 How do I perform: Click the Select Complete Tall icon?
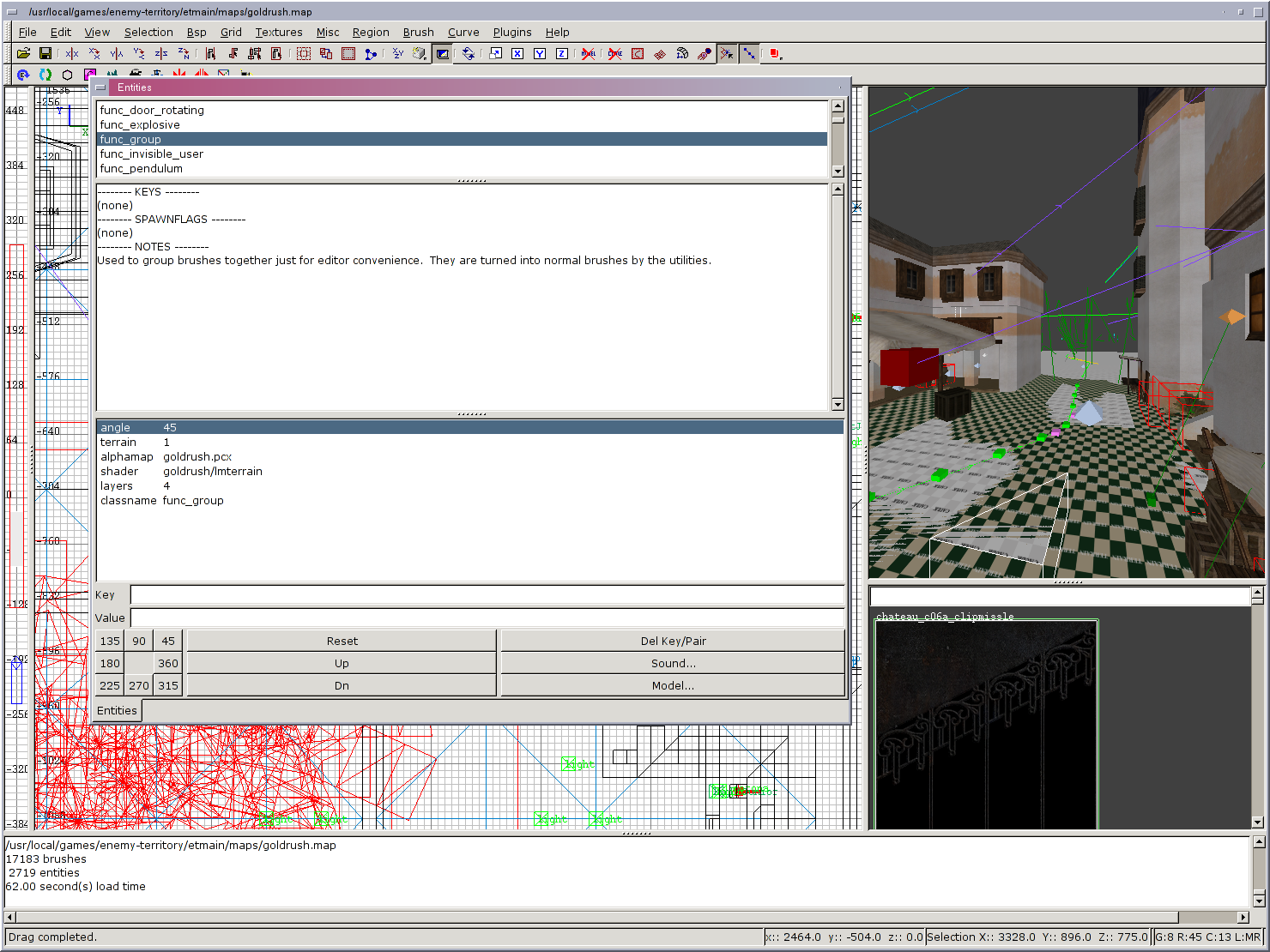(x=210, y=53)
